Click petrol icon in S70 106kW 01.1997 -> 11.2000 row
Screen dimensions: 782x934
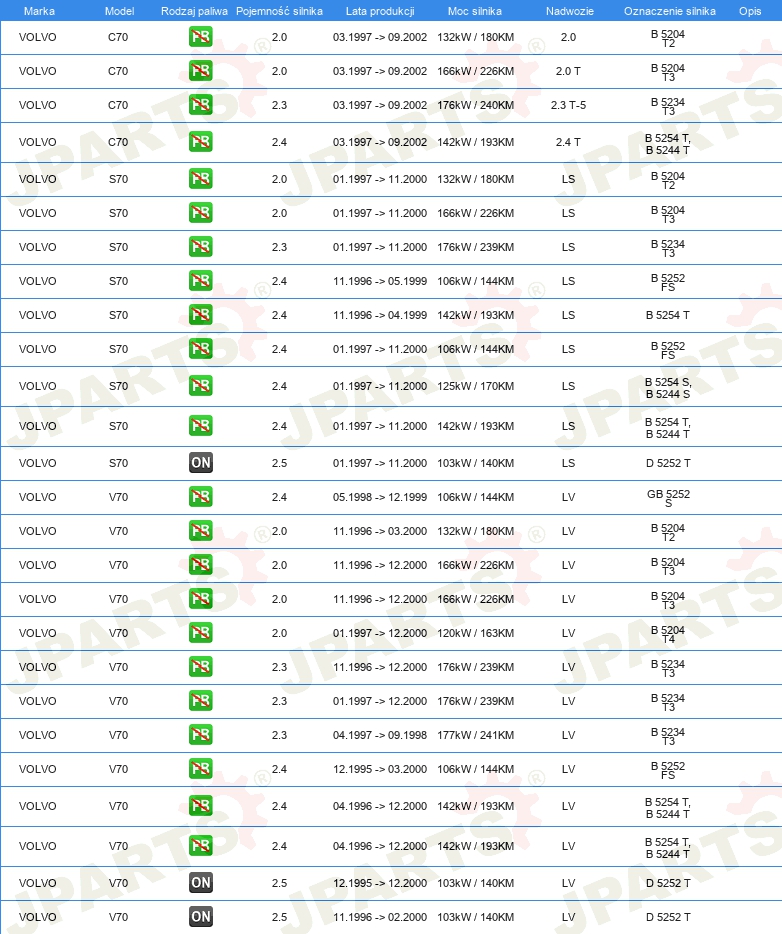pyautogui.click(x=201, y=348)
